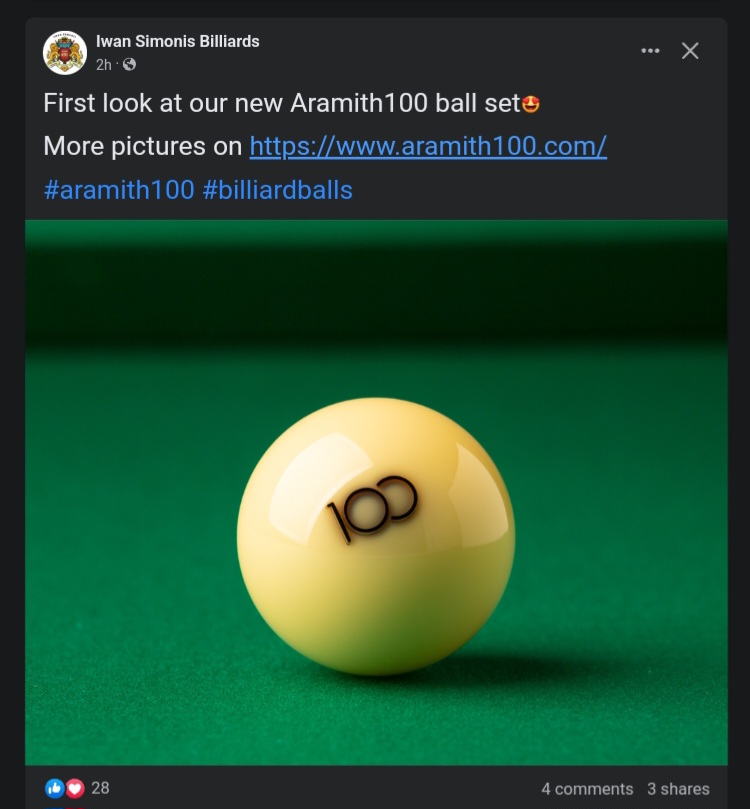Click the star-eyes emoji in post text
The height and width of the screenshot is (809, 750).
click(531, 104)
